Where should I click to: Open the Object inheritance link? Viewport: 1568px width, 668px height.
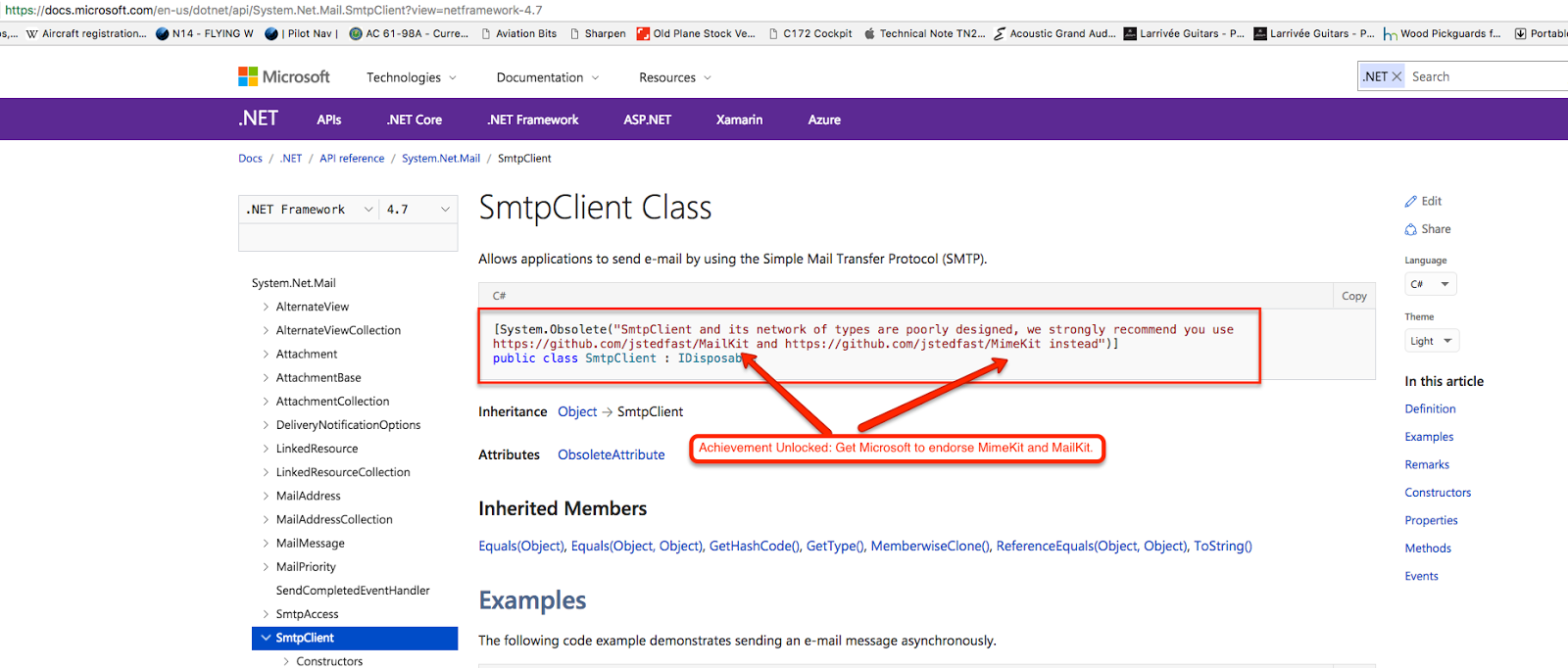coord(577,411)
